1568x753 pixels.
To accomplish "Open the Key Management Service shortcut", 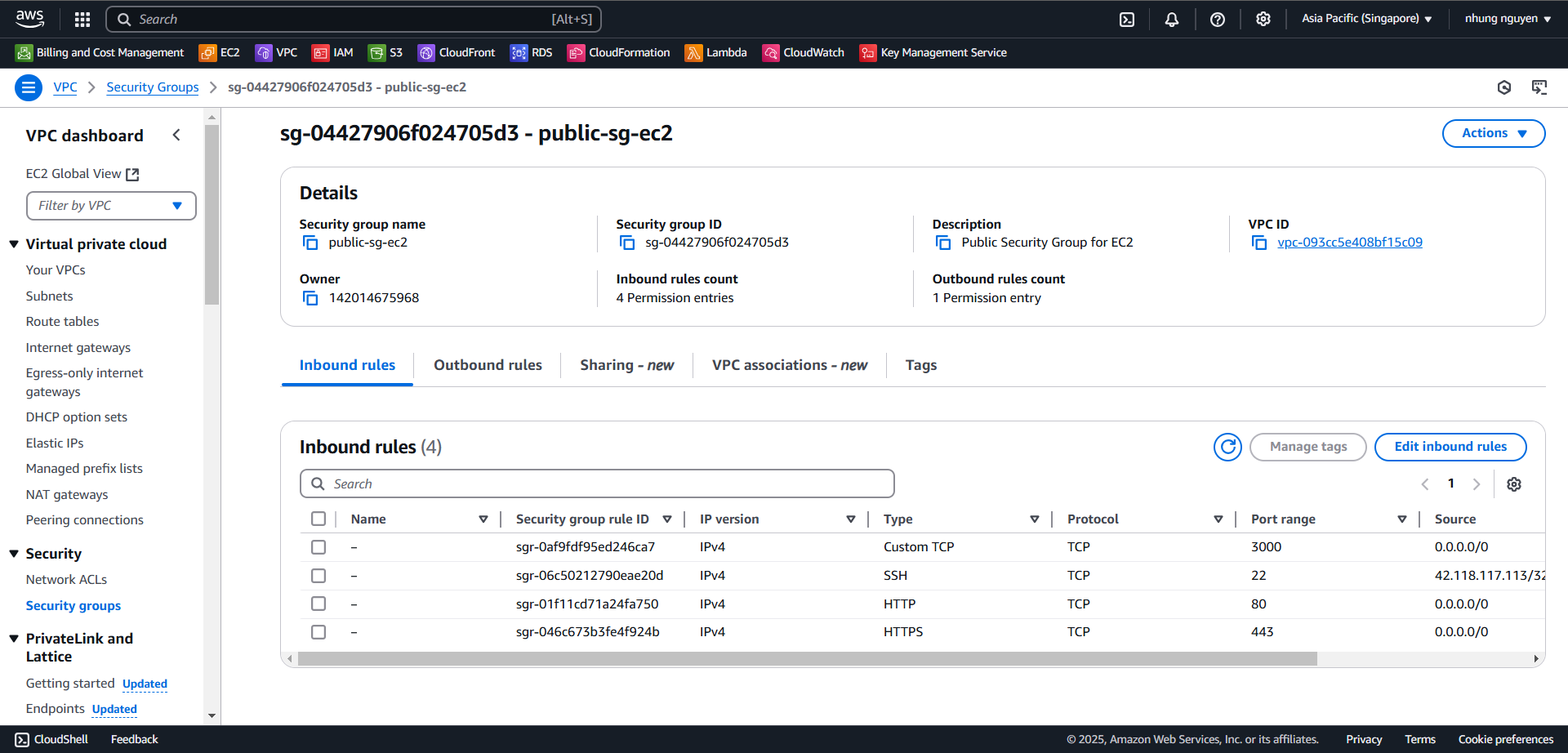I will 933,53.
